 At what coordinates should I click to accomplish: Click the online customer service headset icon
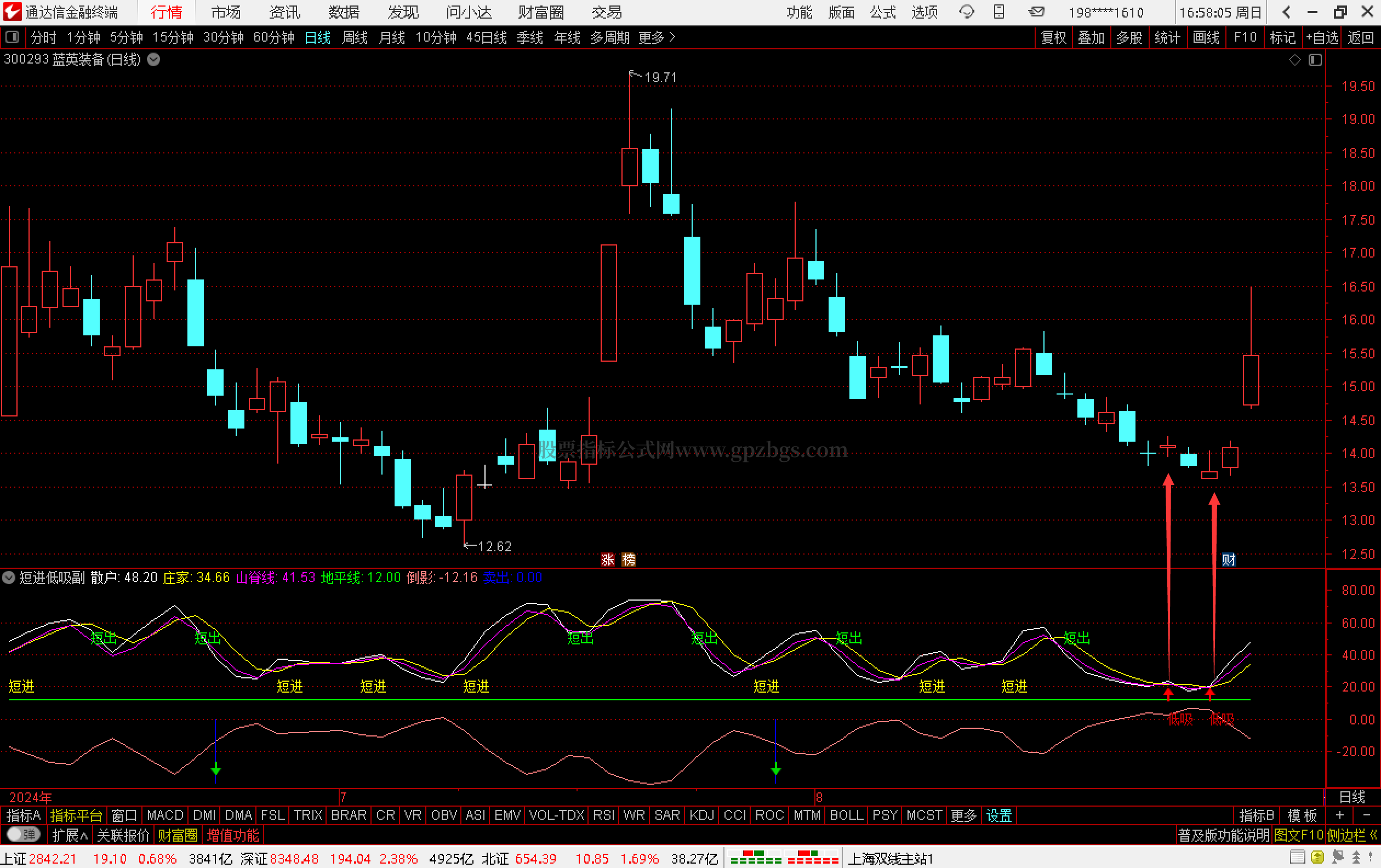point(966,12)
